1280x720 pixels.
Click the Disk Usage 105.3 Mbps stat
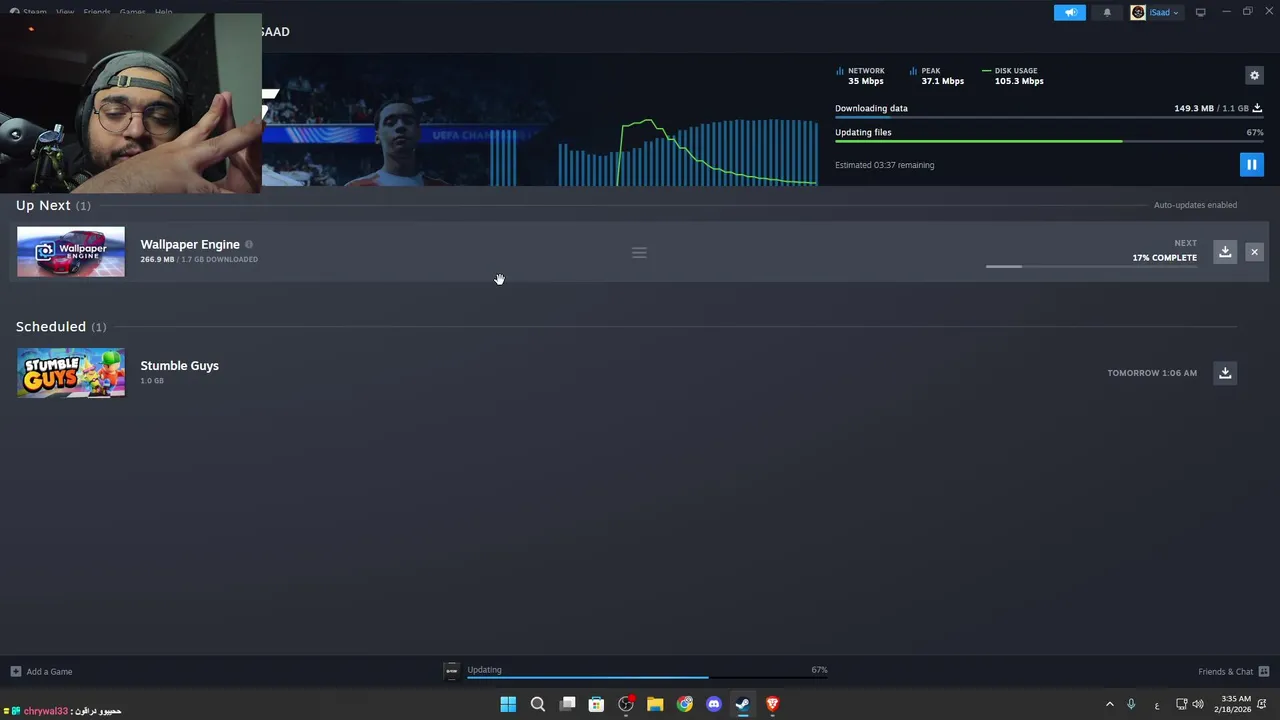(x=1013, y=76)
